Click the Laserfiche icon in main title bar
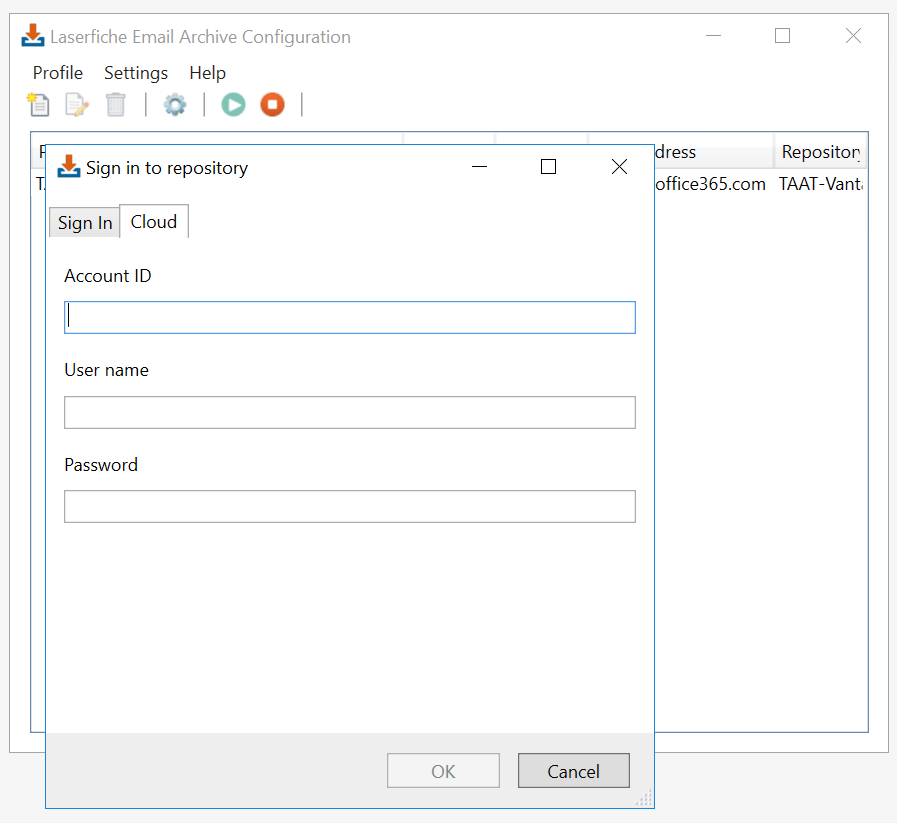Image resolution: width=897 pixels, height=823 pixels. point(33,35)
